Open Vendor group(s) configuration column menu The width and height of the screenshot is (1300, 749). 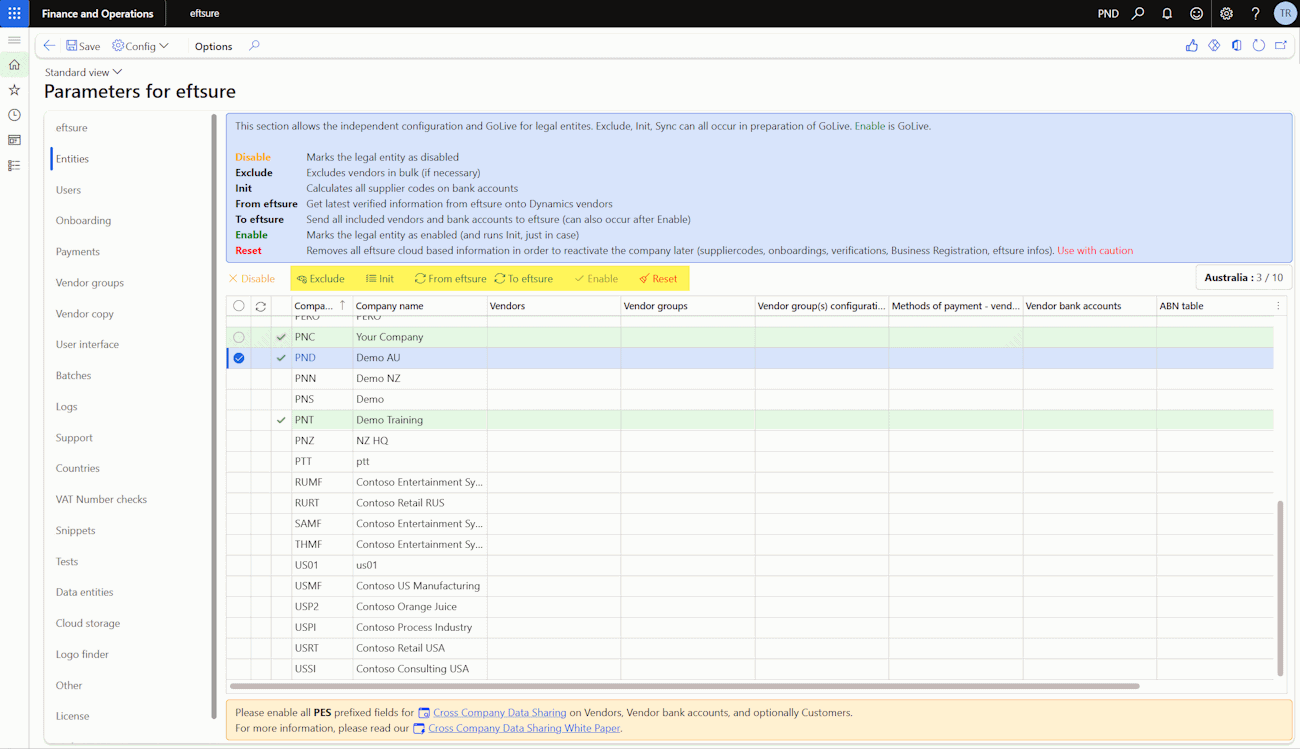[822, 306]
